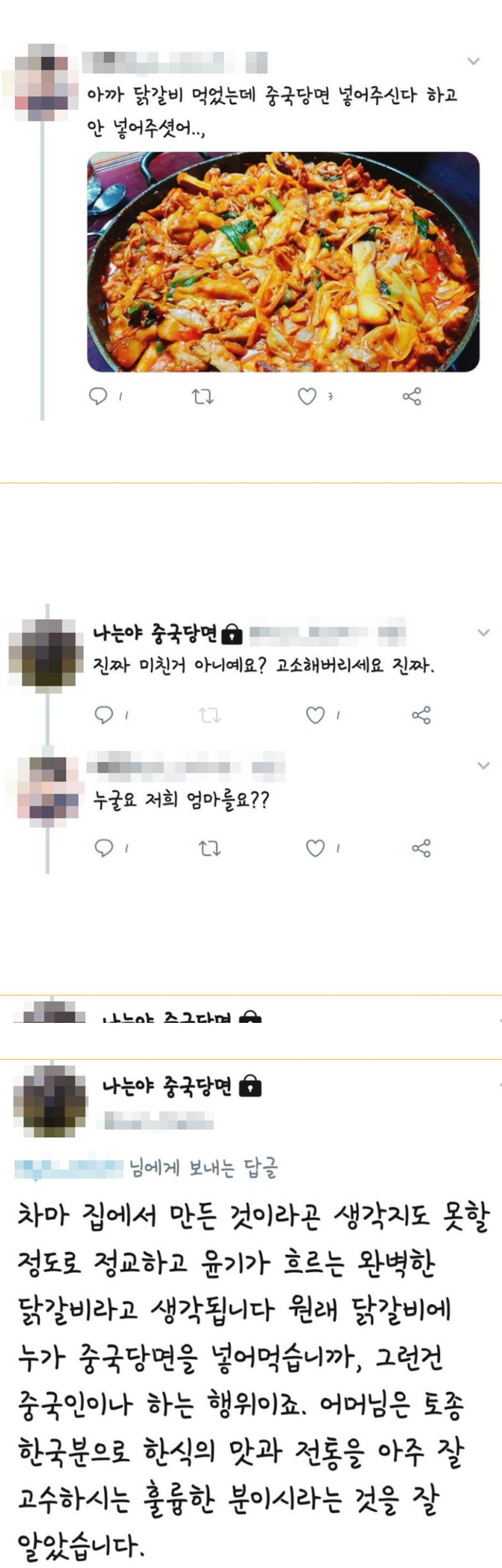
Task: Share the dakgalbi photo tweet
Action: coord(411,396)
